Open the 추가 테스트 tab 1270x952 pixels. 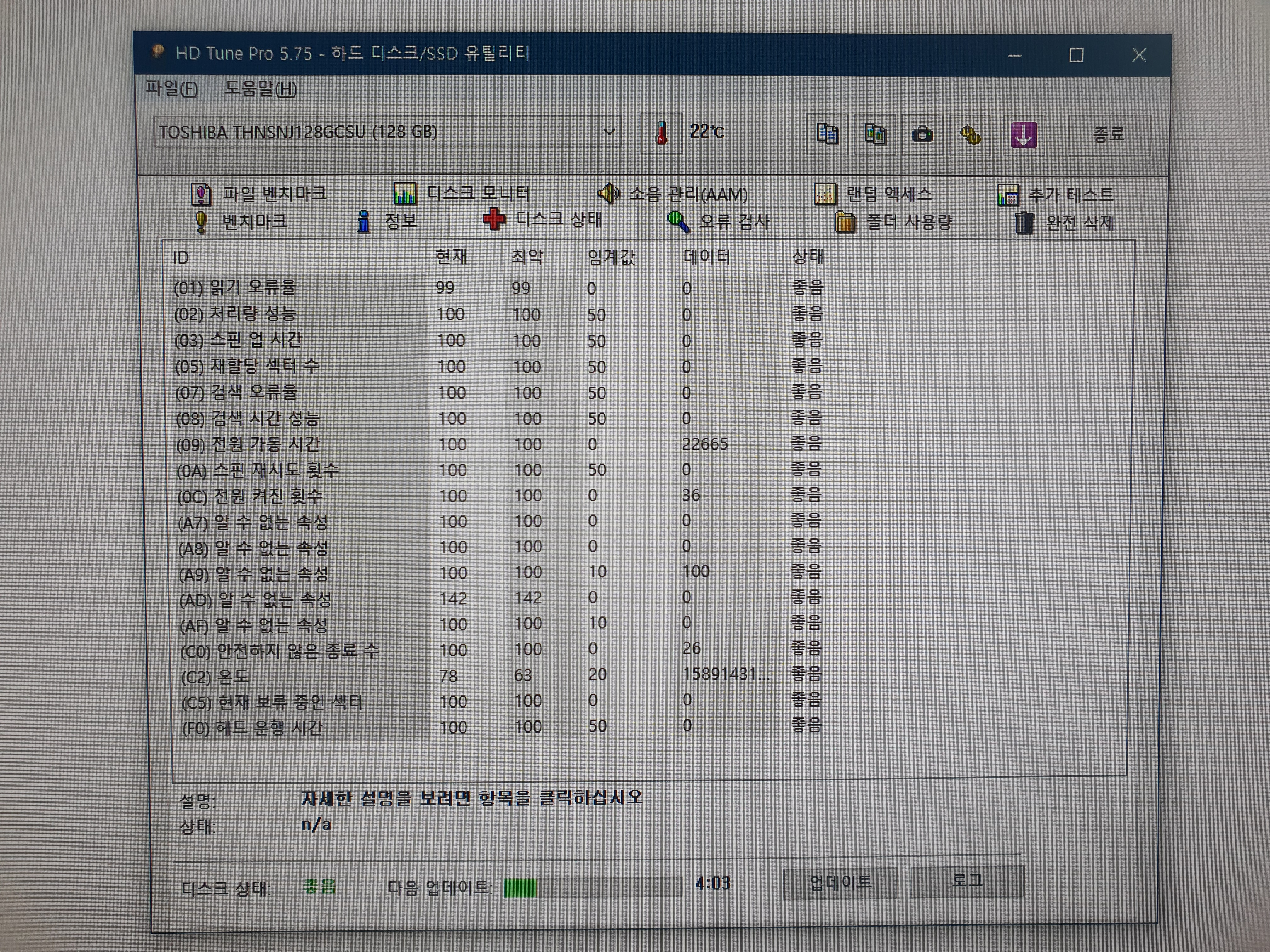pyautogui.click(x=1056, y=196)
